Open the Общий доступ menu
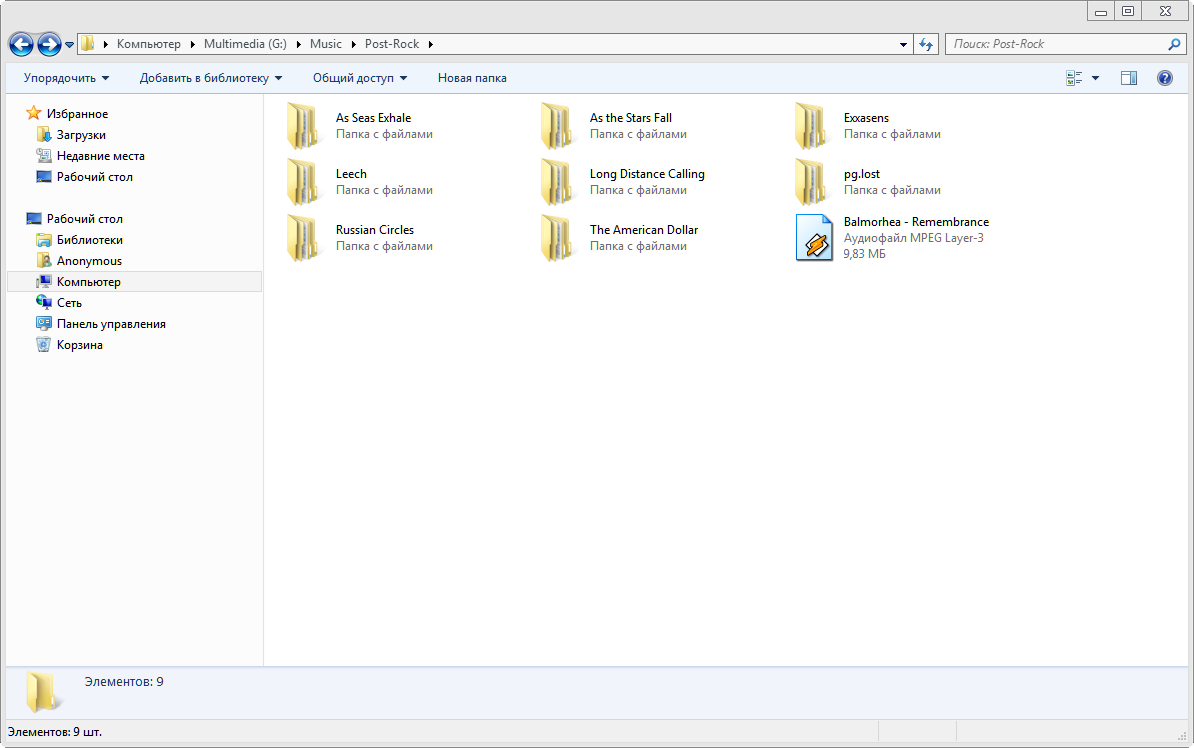This screenshot has width=1194, height=748. click(360, 78)
